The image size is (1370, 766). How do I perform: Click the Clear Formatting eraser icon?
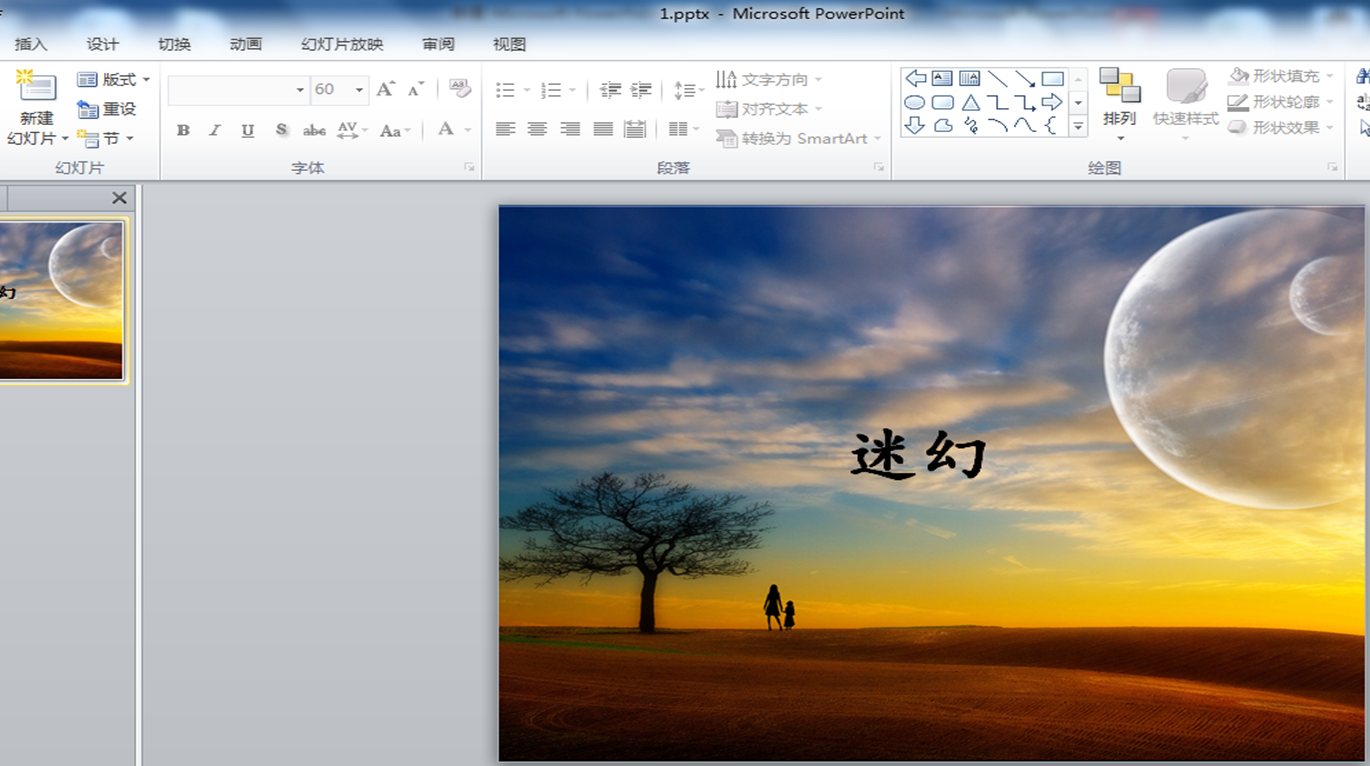tap(460, 89)
